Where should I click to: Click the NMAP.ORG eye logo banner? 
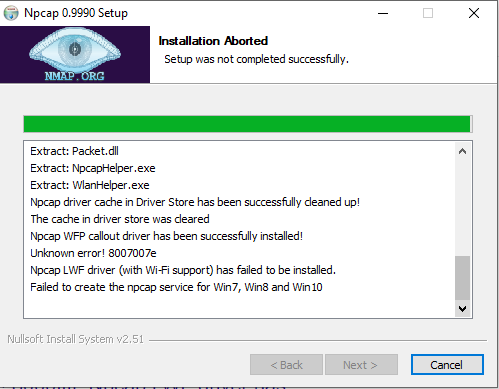pyautogui.click(x=75, y=55)
